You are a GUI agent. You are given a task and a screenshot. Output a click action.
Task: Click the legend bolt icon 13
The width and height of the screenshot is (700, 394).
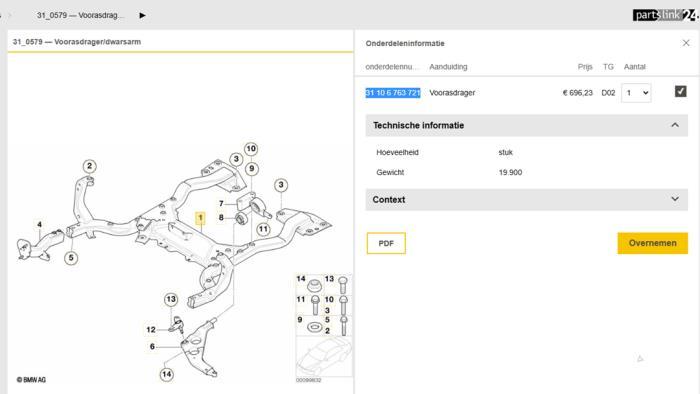point(343,285)
